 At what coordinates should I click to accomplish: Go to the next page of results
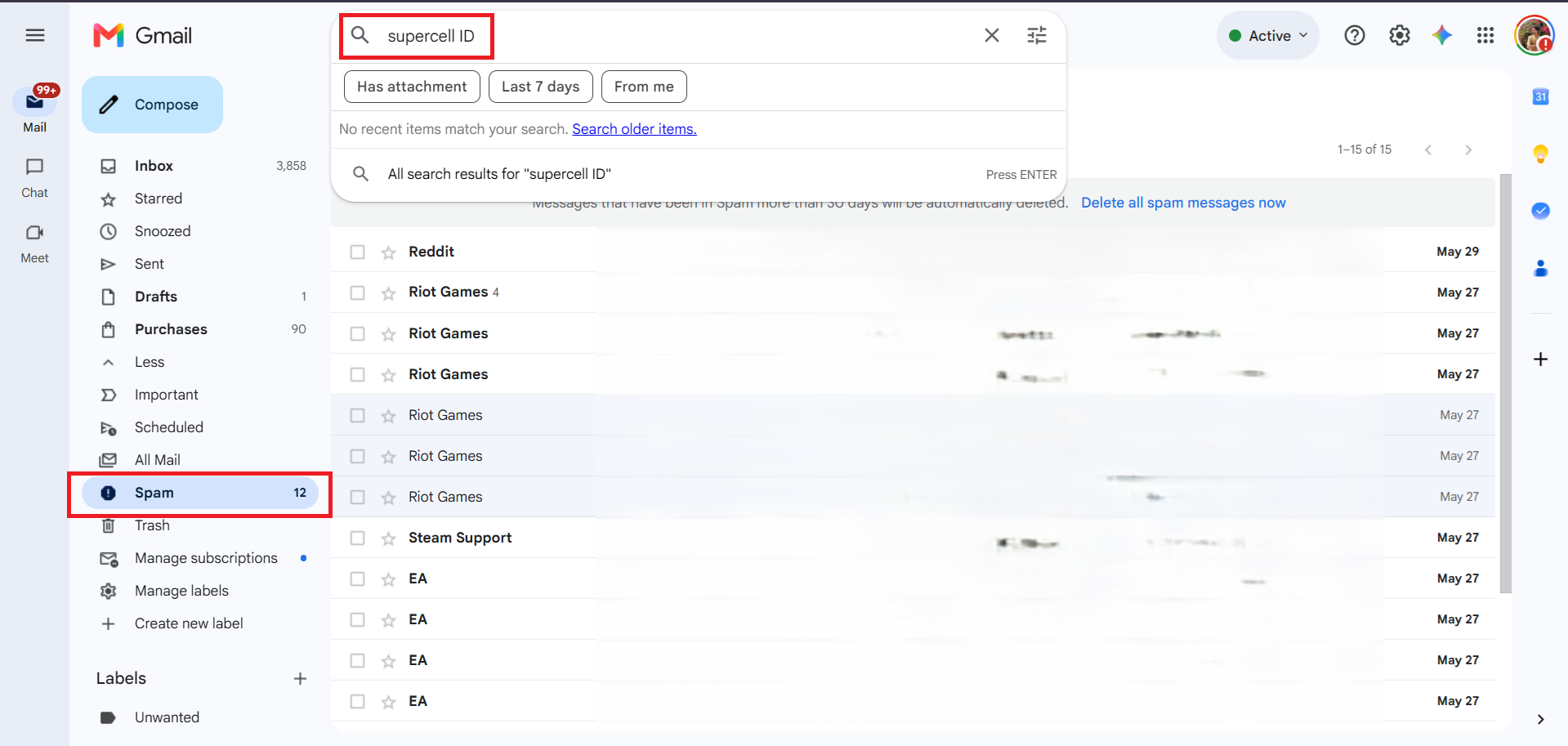1468,150
